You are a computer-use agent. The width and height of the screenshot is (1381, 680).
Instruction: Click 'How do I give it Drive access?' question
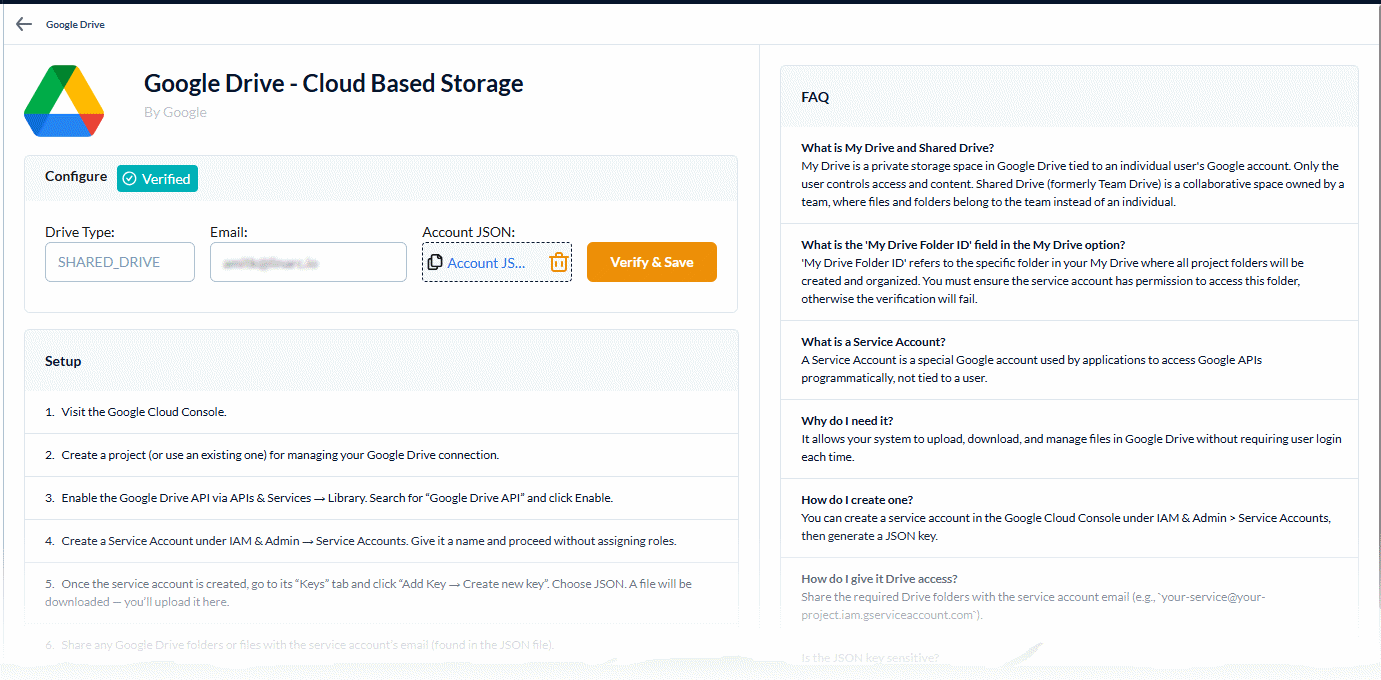click(x=879, y=579)
